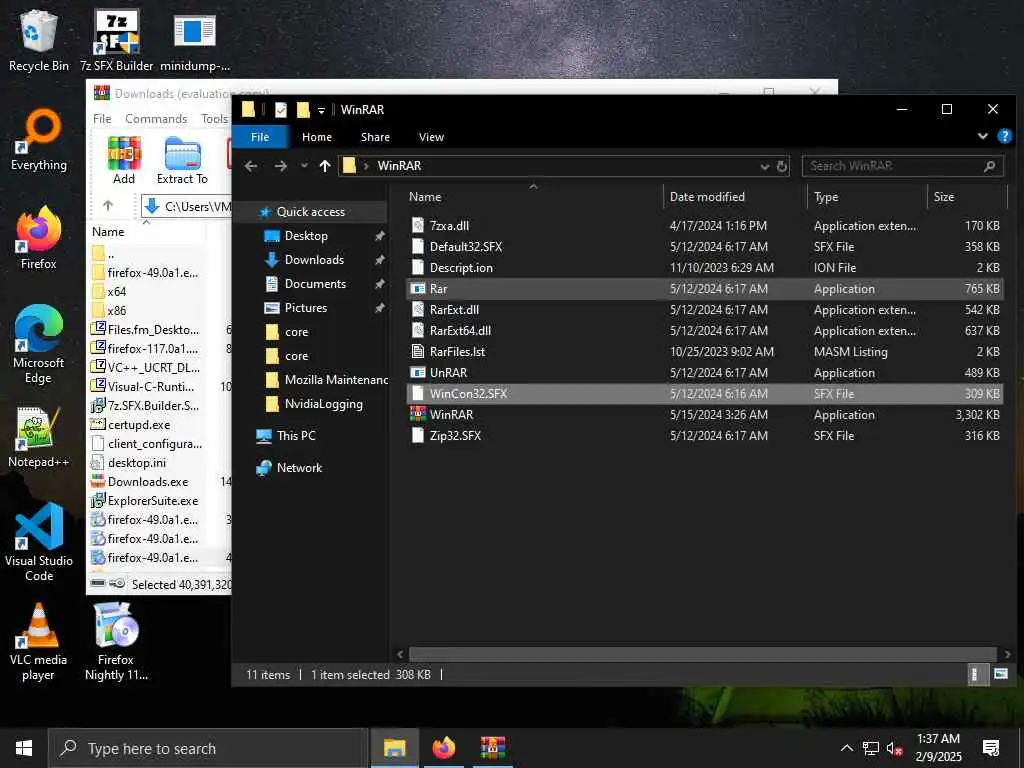Open Firefox from the taskbar
1024x768 pixels.
[x=443, y=748]
